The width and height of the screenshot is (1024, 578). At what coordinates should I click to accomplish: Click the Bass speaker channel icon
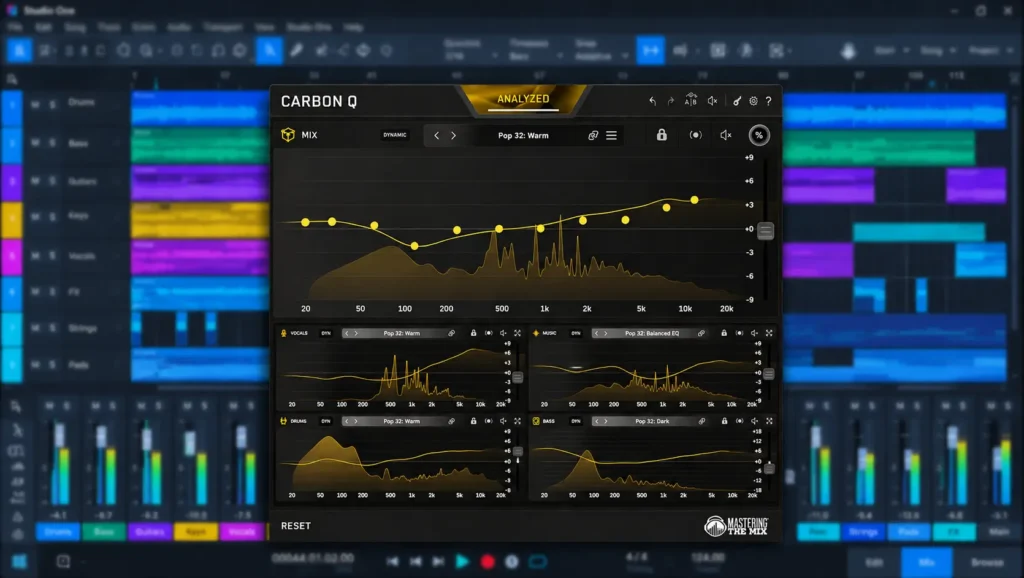click(x=536, y=421)
